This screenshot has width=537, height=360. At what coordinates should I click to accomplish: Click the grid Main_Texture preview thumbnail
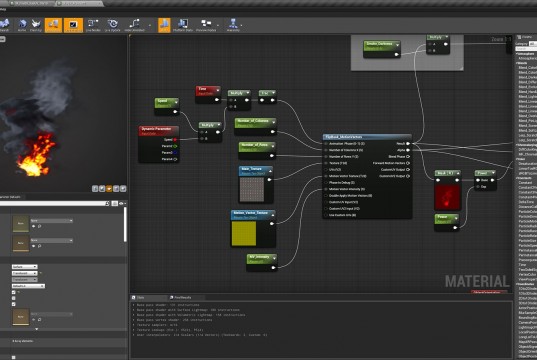point(252,189)
